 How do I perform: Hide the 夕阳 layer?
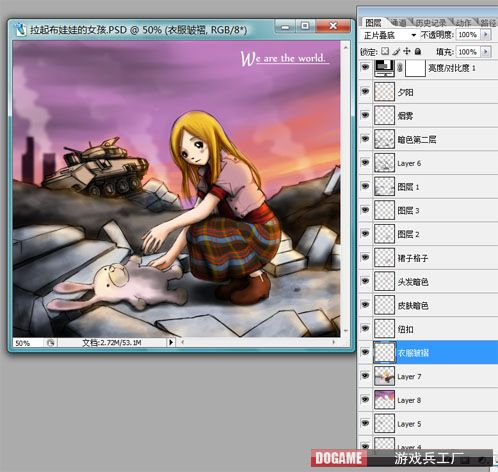pyautogui.click(x=365, y=91)
